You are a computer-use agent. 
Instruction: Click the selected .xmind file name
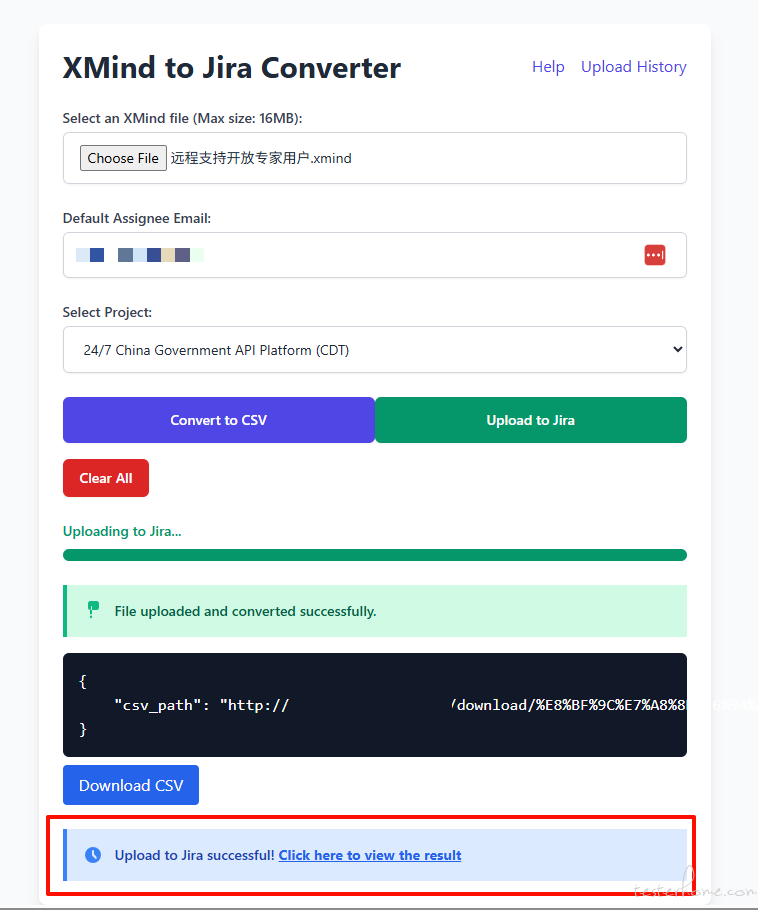click(x=261, y=158)
